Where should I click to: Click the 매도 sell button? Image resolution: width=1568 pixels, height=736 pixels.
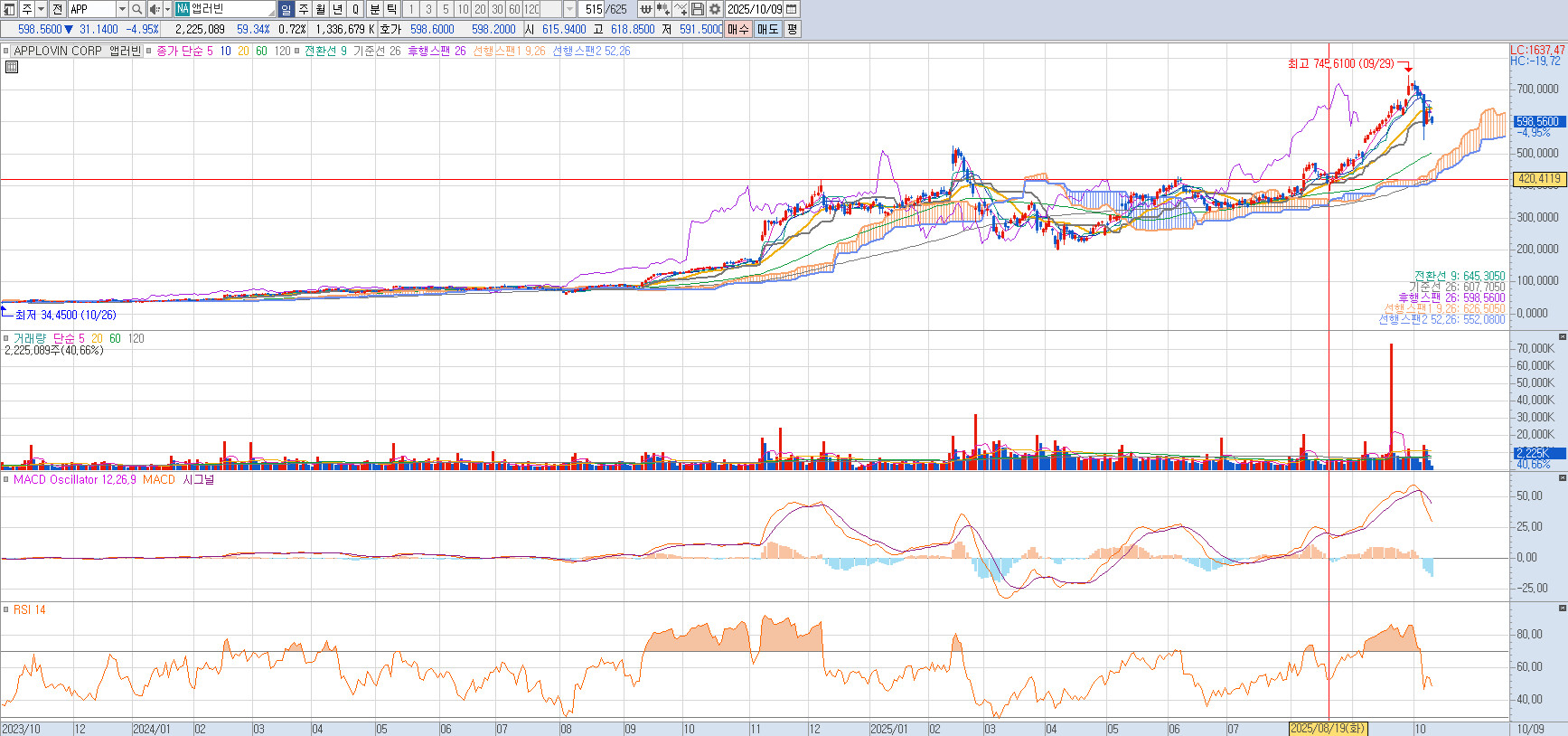[767, 29]
